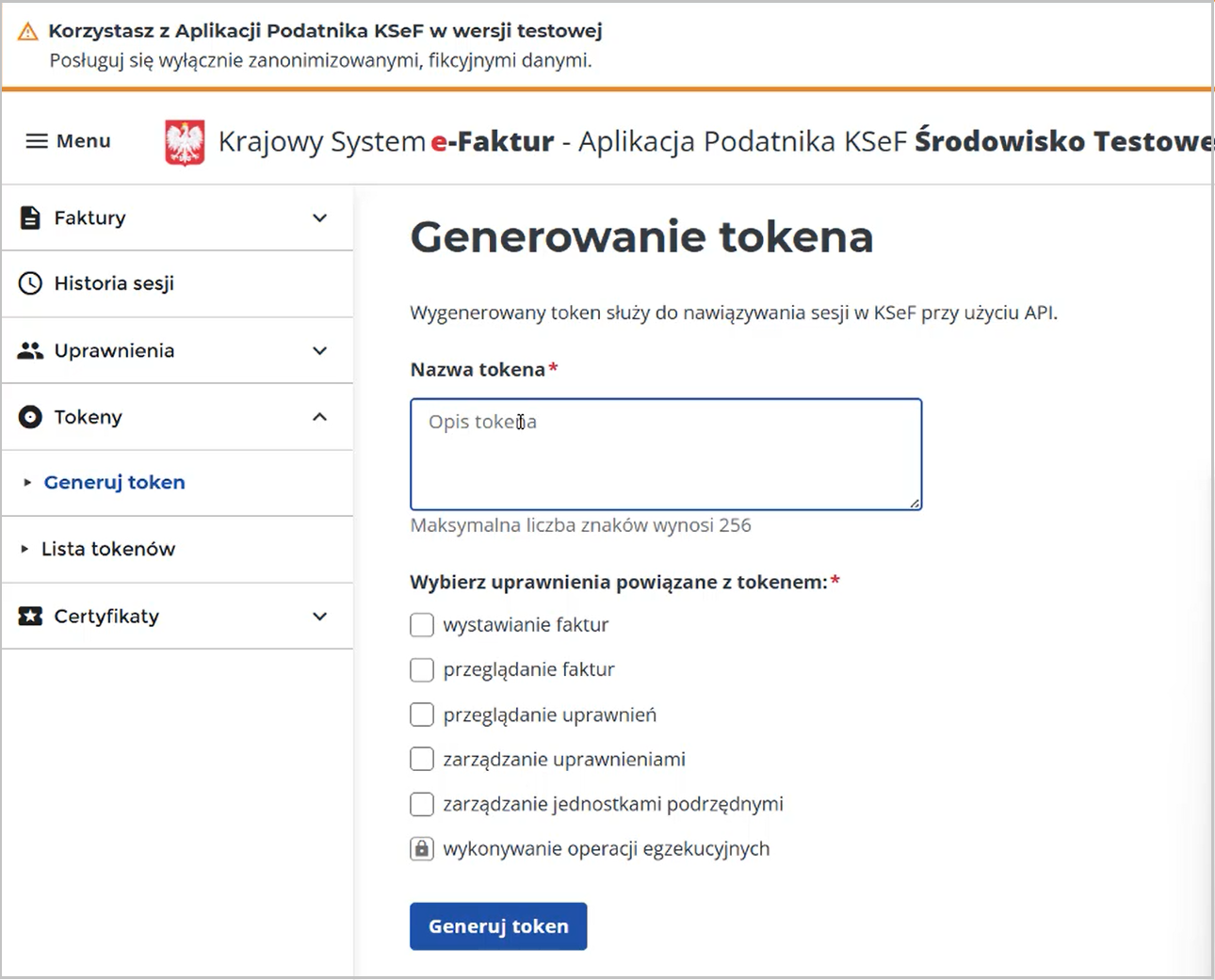
Task: Click the Tokeny disc icon
Action: click(30, 417)
